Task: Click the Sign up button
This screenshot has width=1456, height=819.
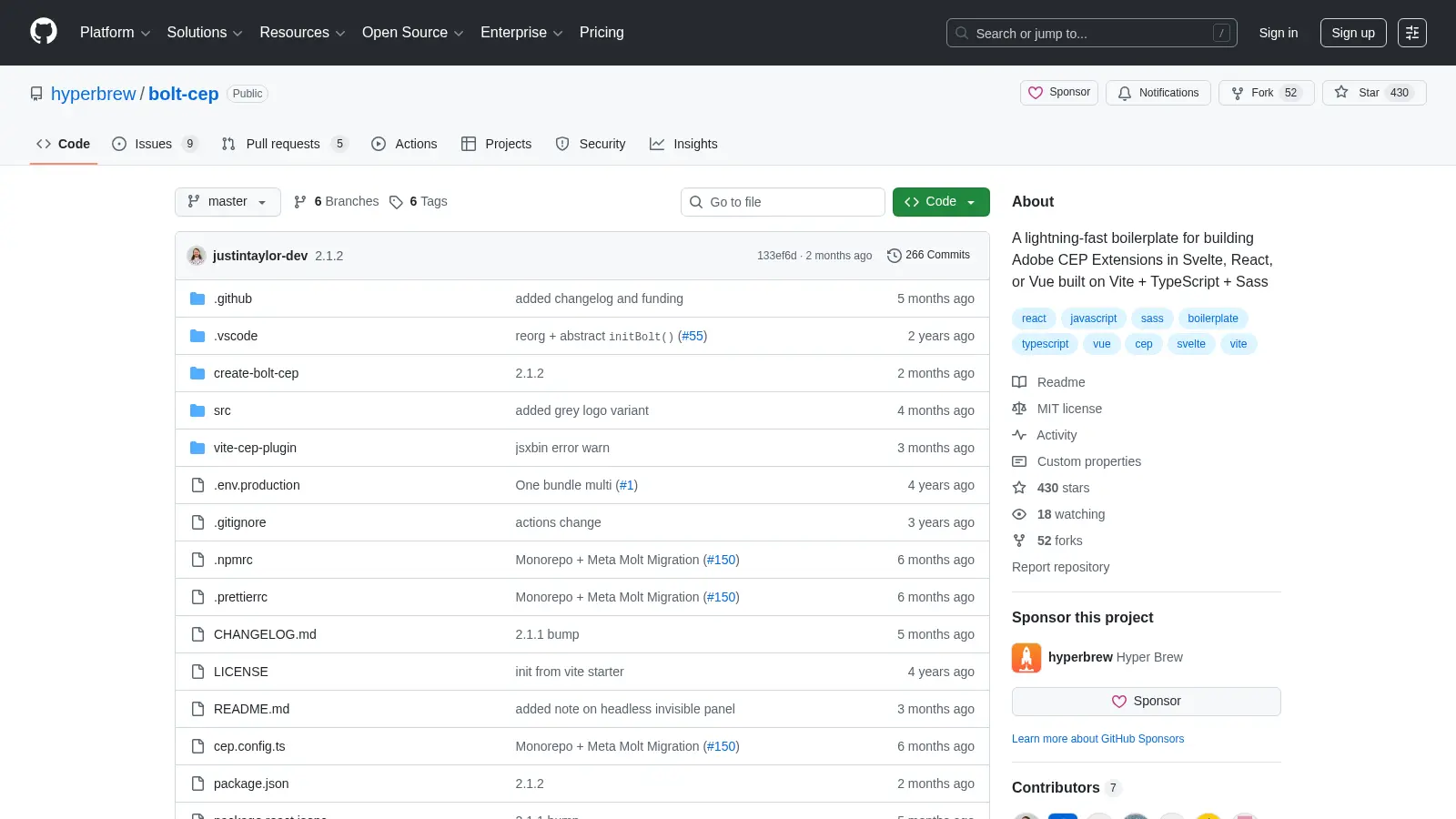Action: (x=1353, y=33)
